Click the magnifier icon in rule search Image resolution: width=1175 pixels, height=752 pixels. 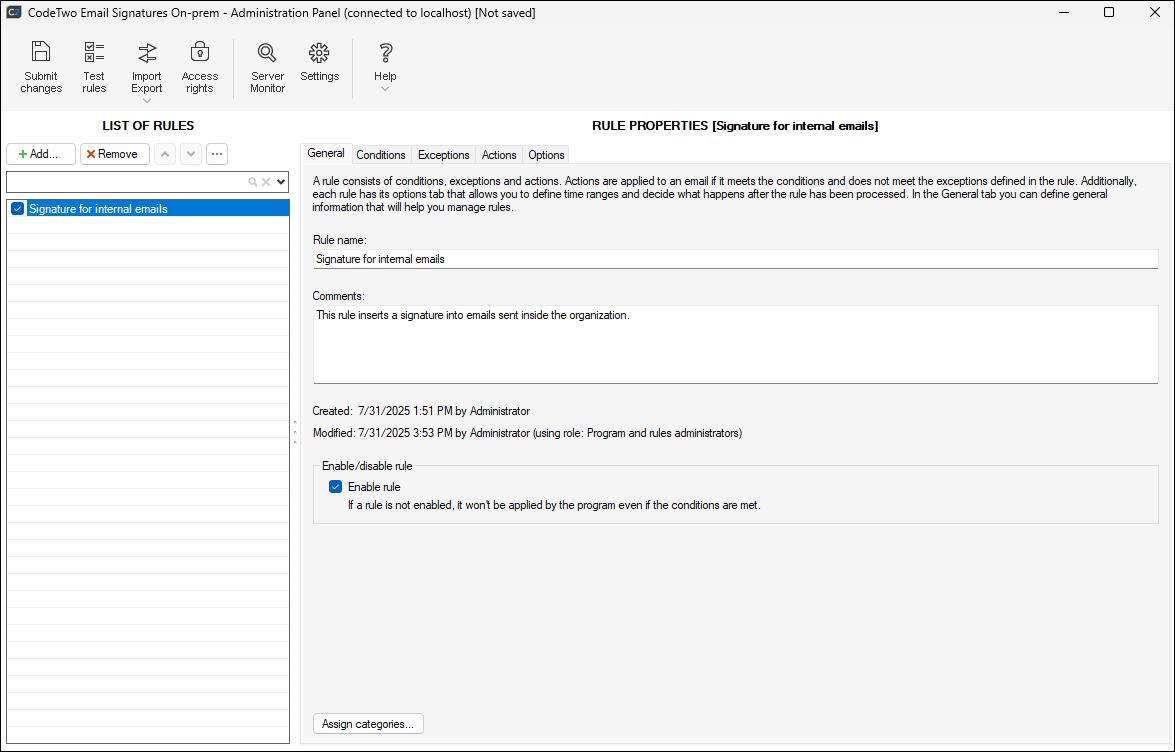coord(253,182)
